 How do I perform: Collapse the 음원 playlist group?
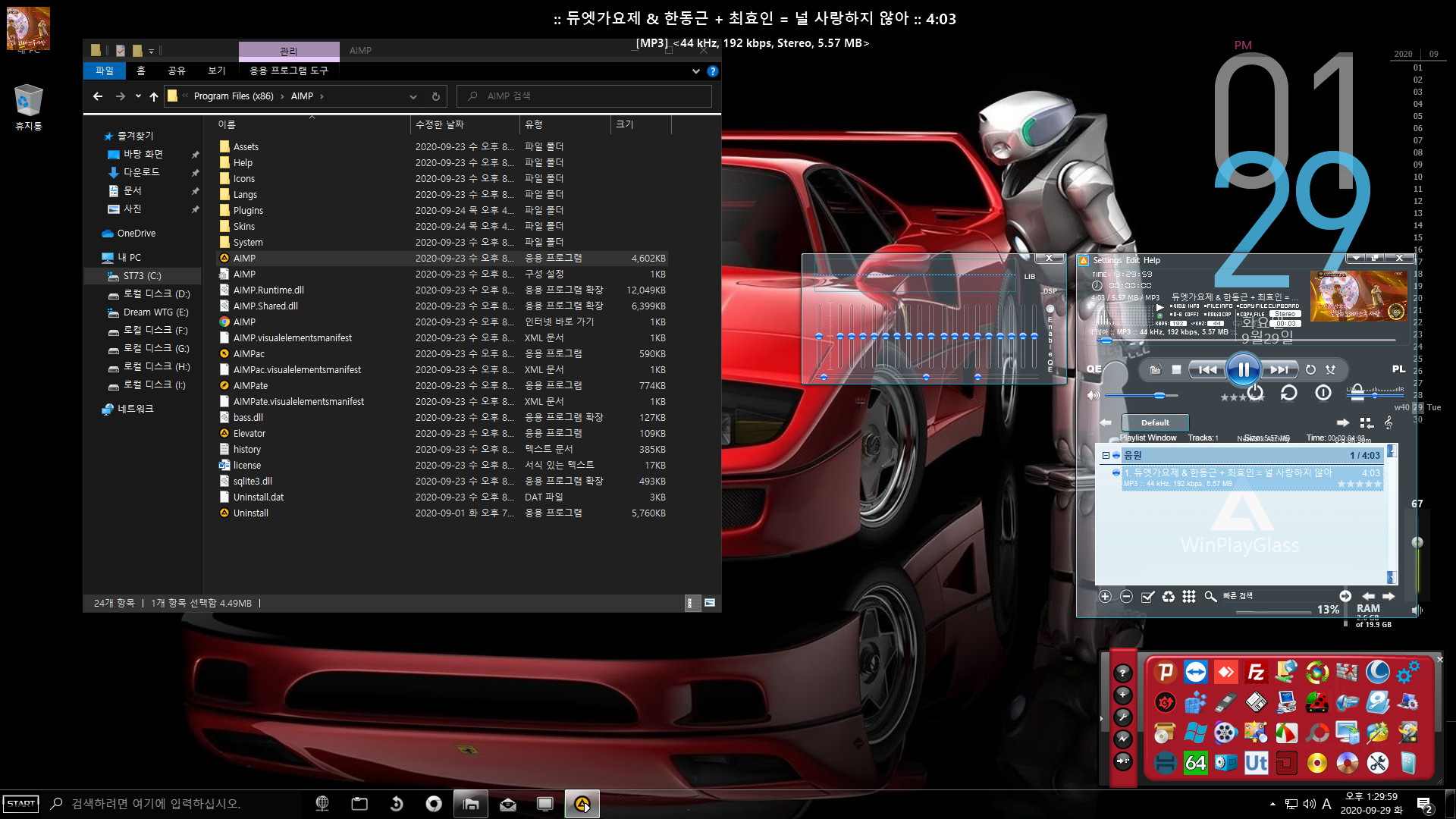click(x=1106, y=456)
